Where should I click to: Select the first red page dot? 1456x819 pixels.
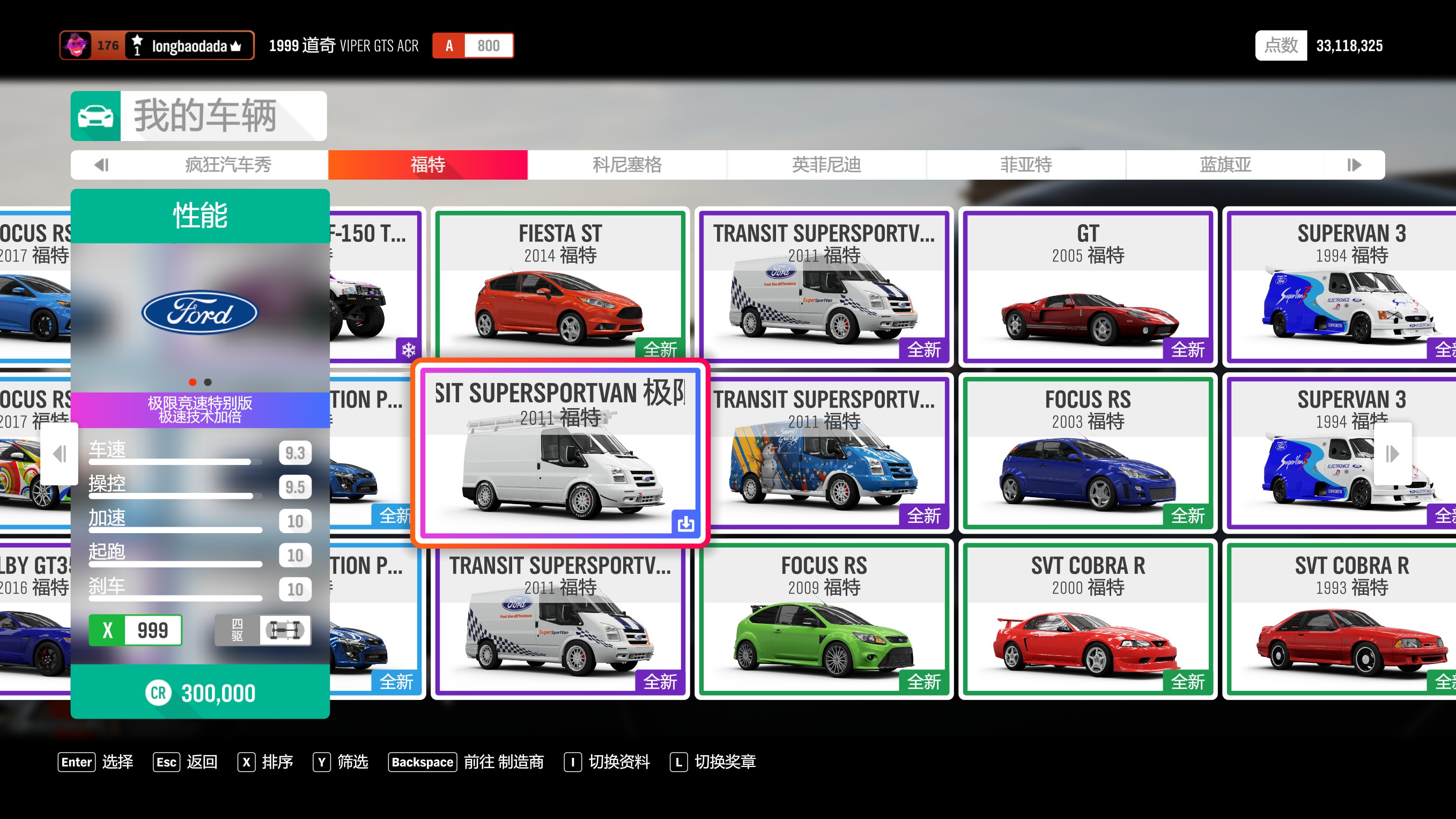[193, 382]
